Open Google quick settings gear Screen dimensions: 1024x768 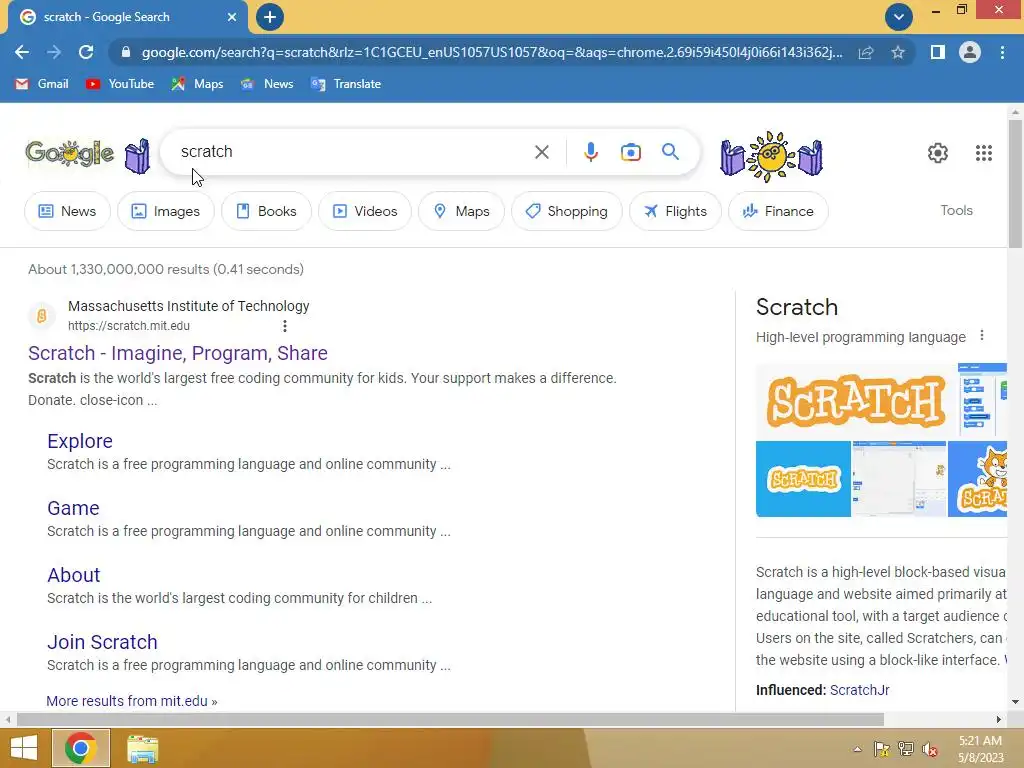point(938,153)
